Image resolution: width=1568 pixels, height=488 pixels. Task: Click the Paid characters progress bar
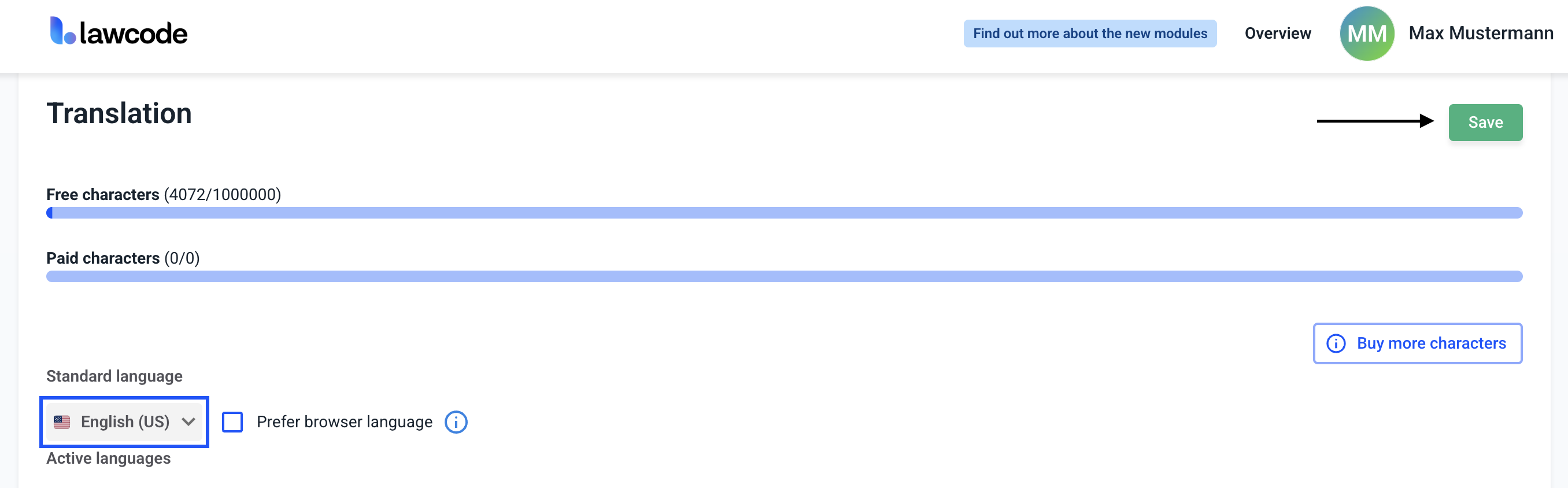point(784,276)
